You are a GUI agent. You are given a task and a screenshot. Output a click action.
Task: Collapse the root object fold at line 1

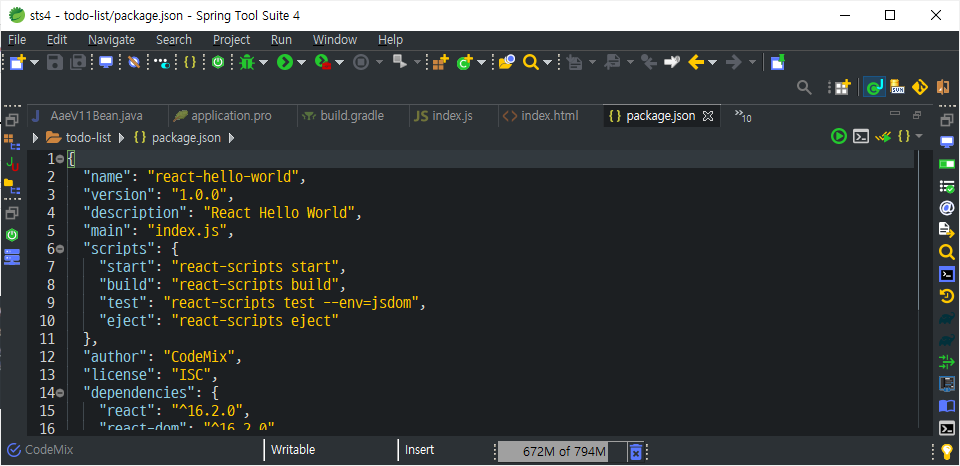coord(60,159)
